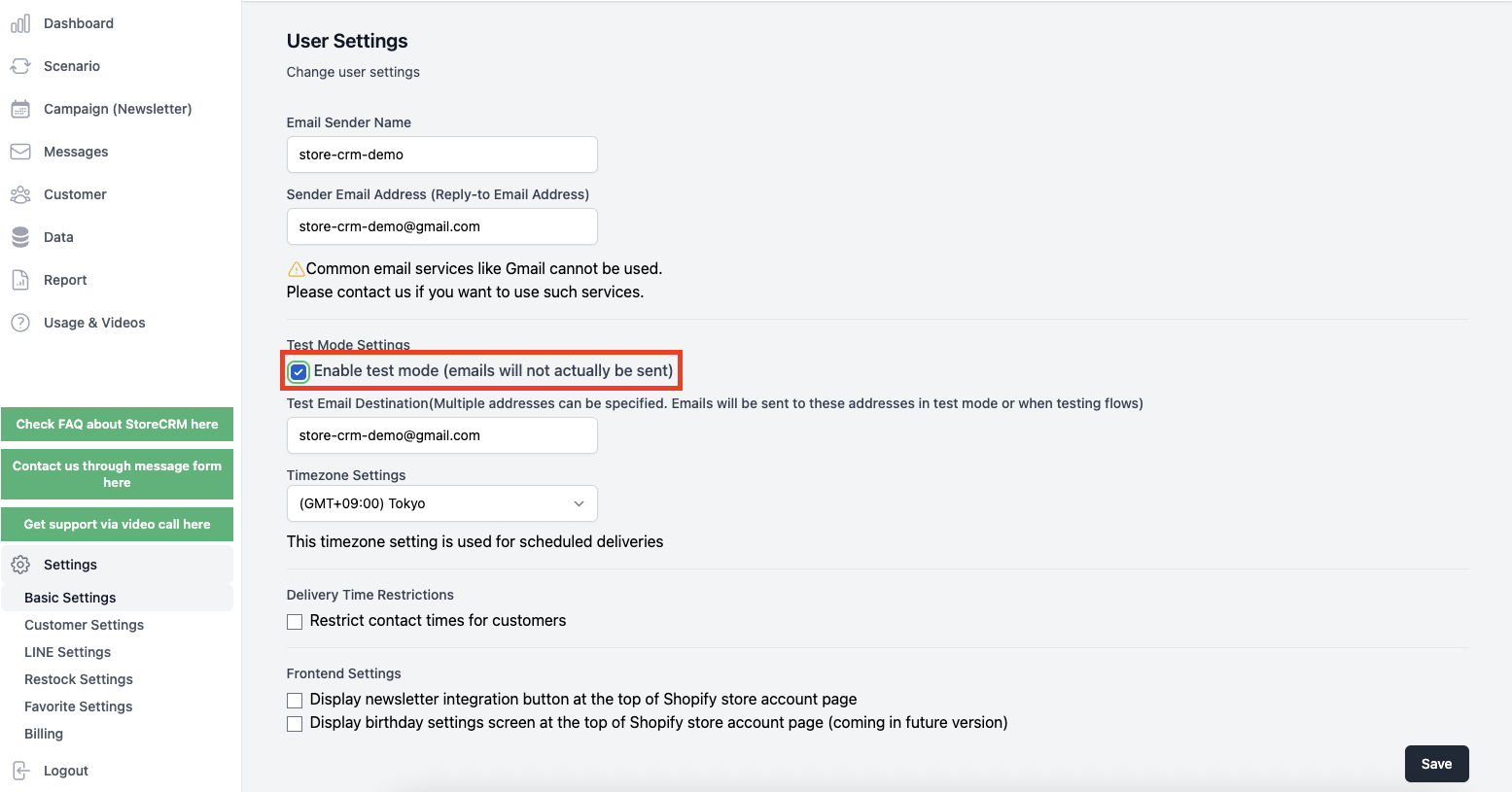The height and width of the screenshot is (792, 1512).
Task: Click the Usage & Videos question mark icon
Action: click(20, 323)
